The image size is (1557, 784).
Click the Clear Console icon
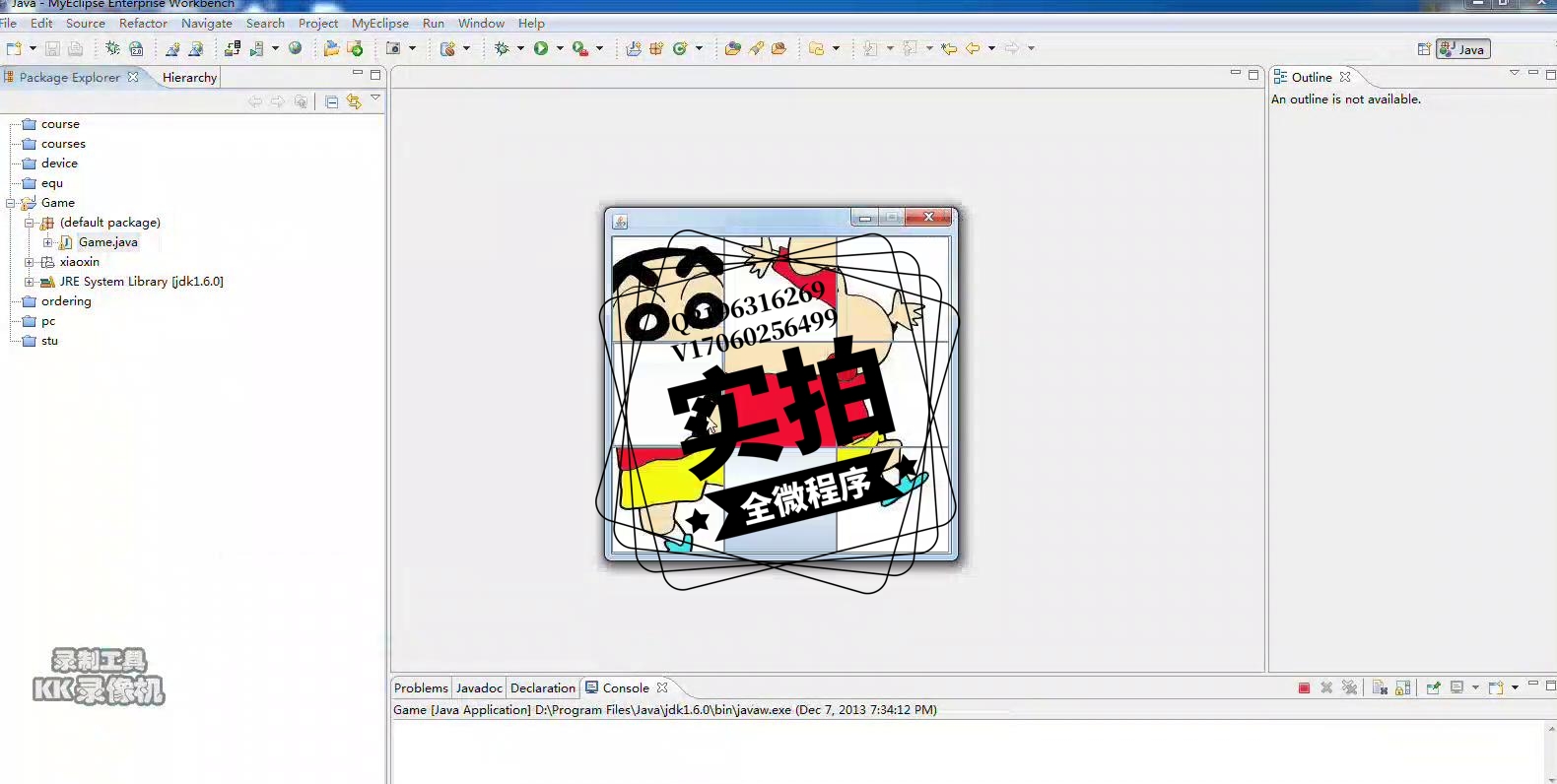[x=1380, y=687]
